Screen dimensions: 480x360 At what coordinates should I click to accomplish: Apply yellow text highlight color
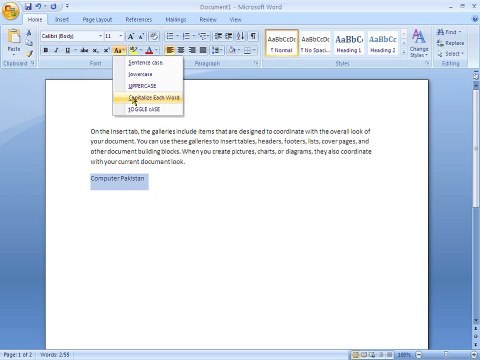coord(133,50)
